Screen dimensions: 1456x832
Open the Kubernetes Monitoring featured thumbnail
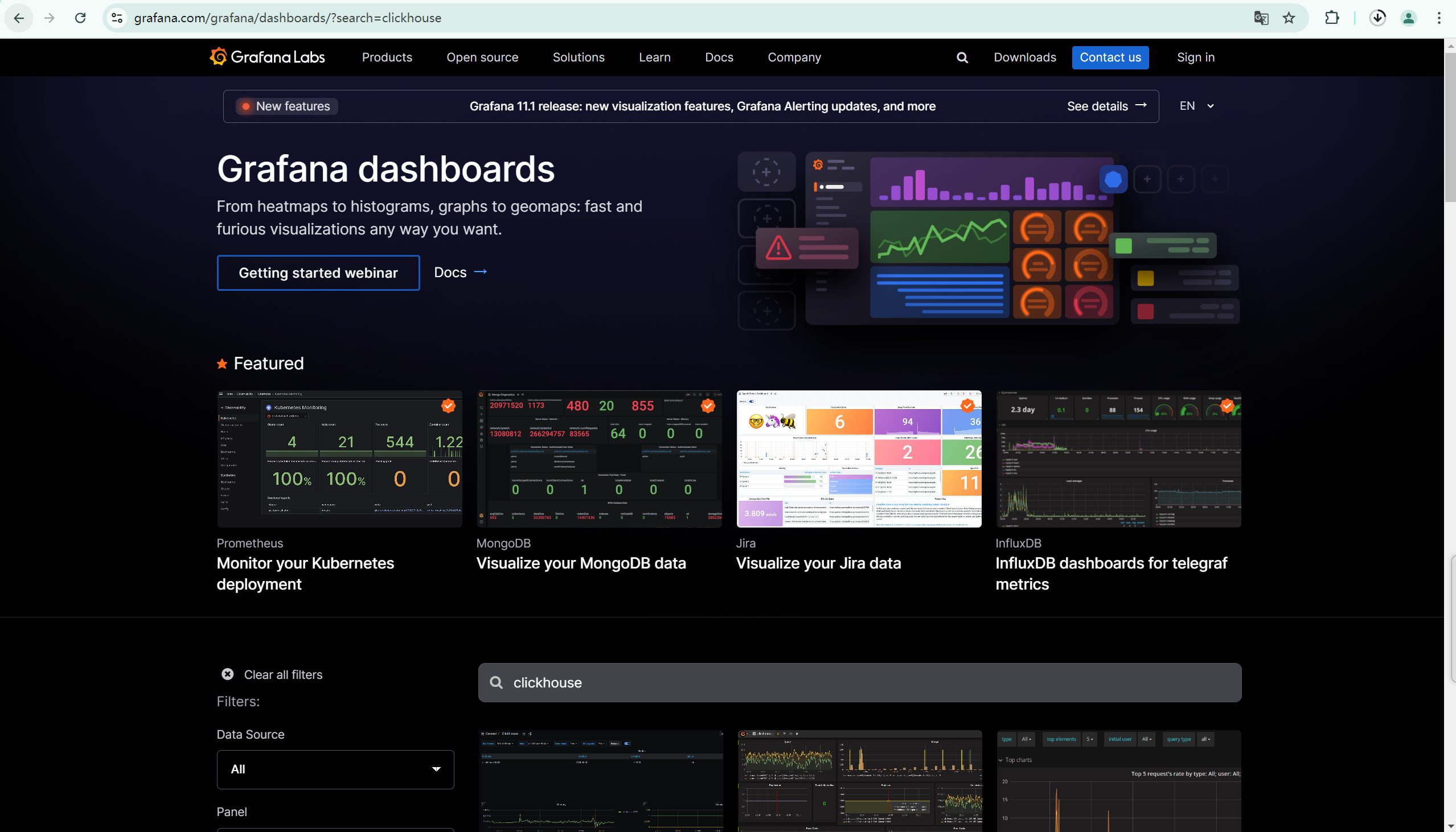(339, 459)
